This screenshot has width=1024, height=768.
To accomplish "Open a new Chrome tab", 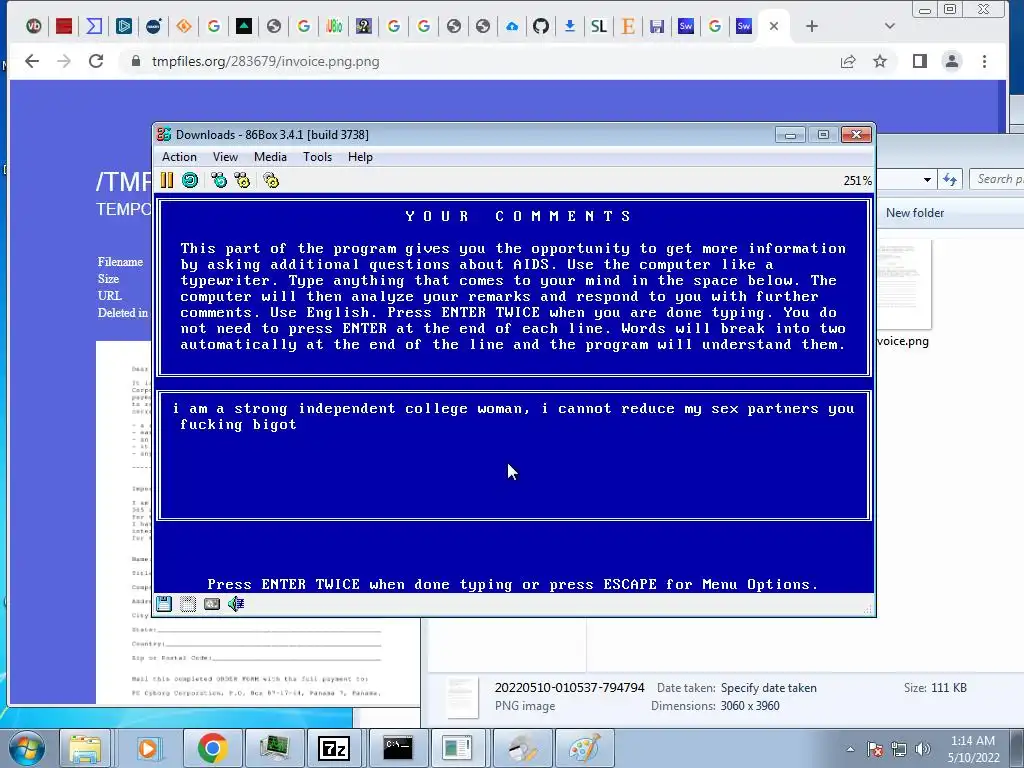I will pos(811,26).
